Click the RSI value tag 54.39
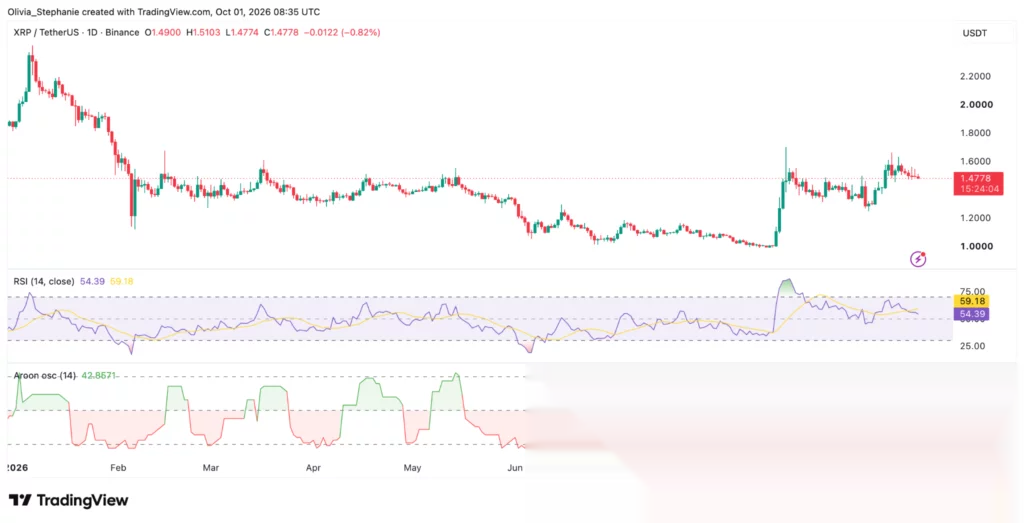The width and height of the screenshot is (1024, 523). click(972, 314)
